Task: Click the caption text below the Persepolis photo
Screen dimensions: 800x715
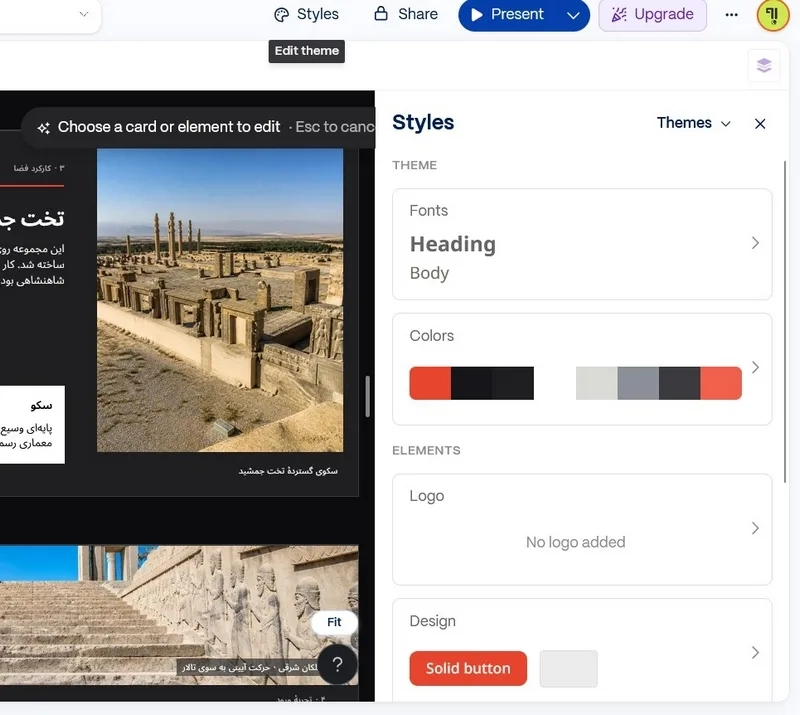Action: tap(288, 471)
